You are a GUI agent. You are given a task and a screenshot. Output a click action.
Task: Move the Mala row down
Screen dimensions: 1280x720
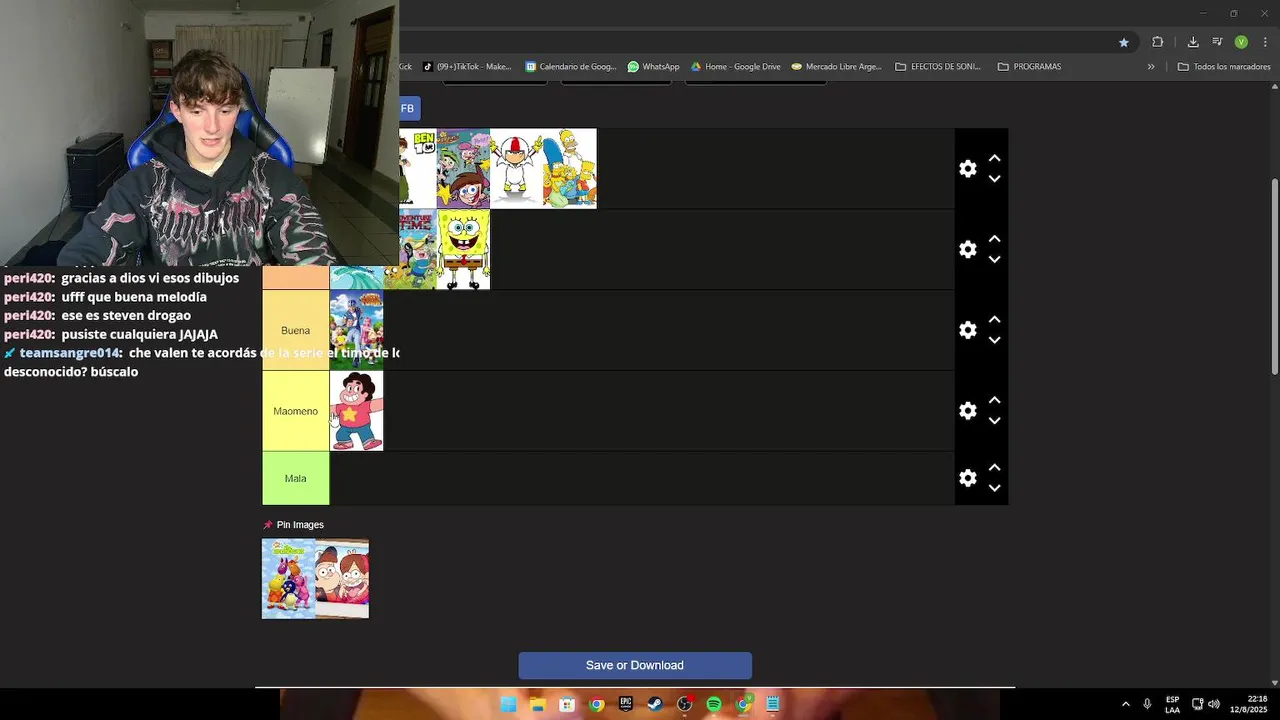pyautogui.click(x=995, y=488)
